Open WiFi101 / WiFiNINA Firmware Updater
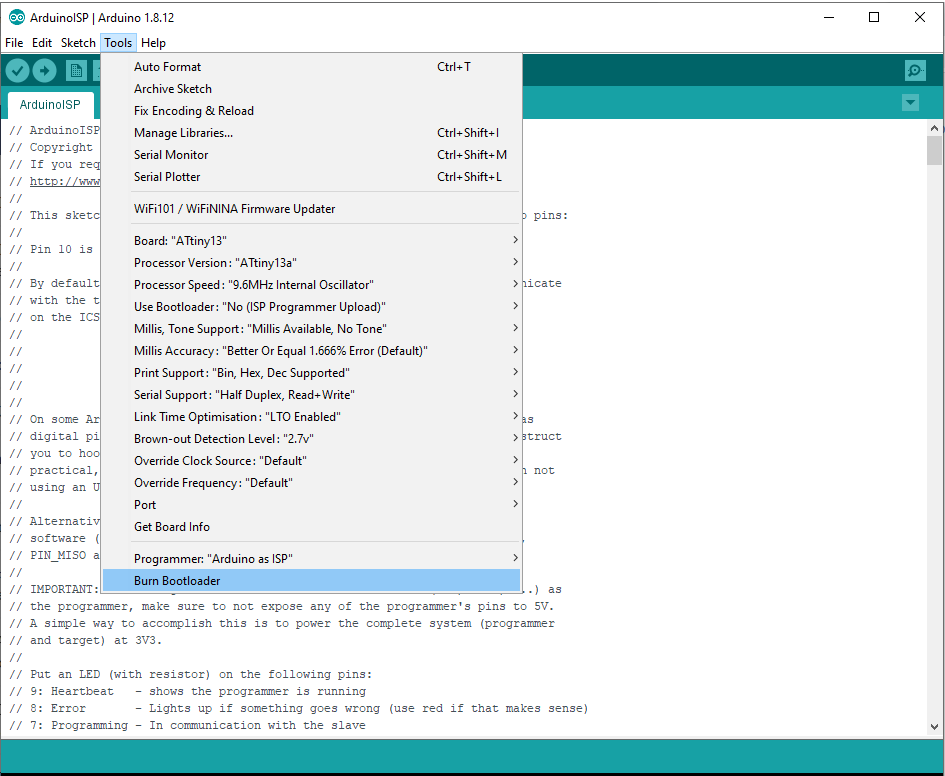The image size is (945, 776). [311, 208]
